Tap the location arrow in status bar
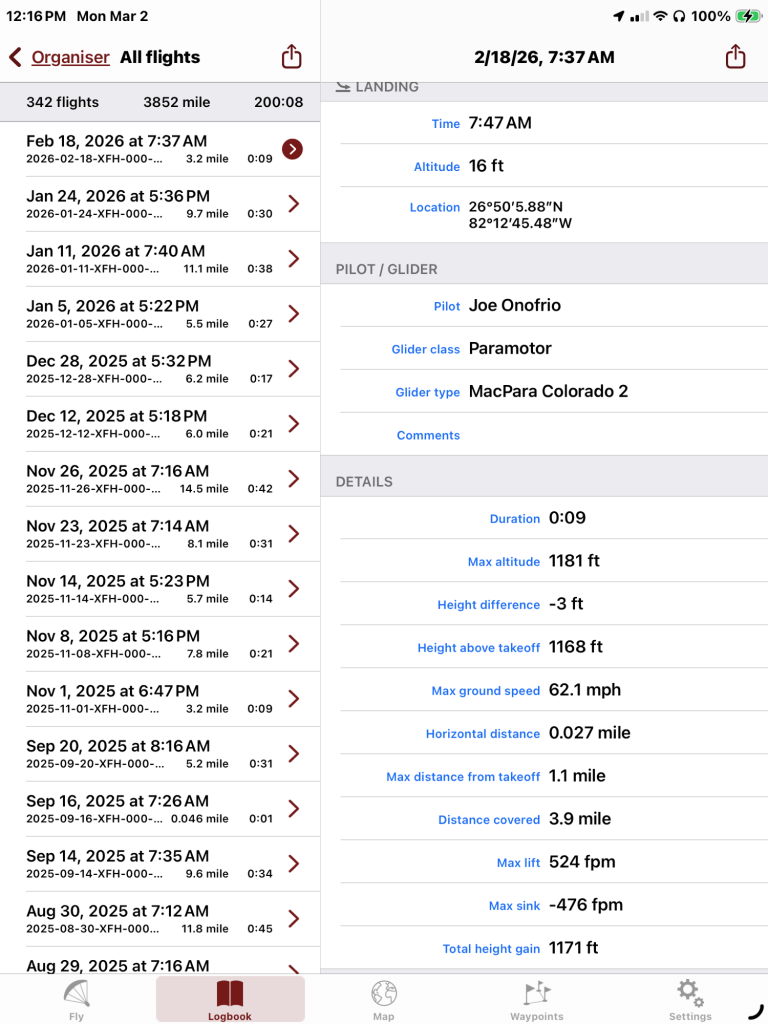The image size is (768, 1024). click(619, 16)
